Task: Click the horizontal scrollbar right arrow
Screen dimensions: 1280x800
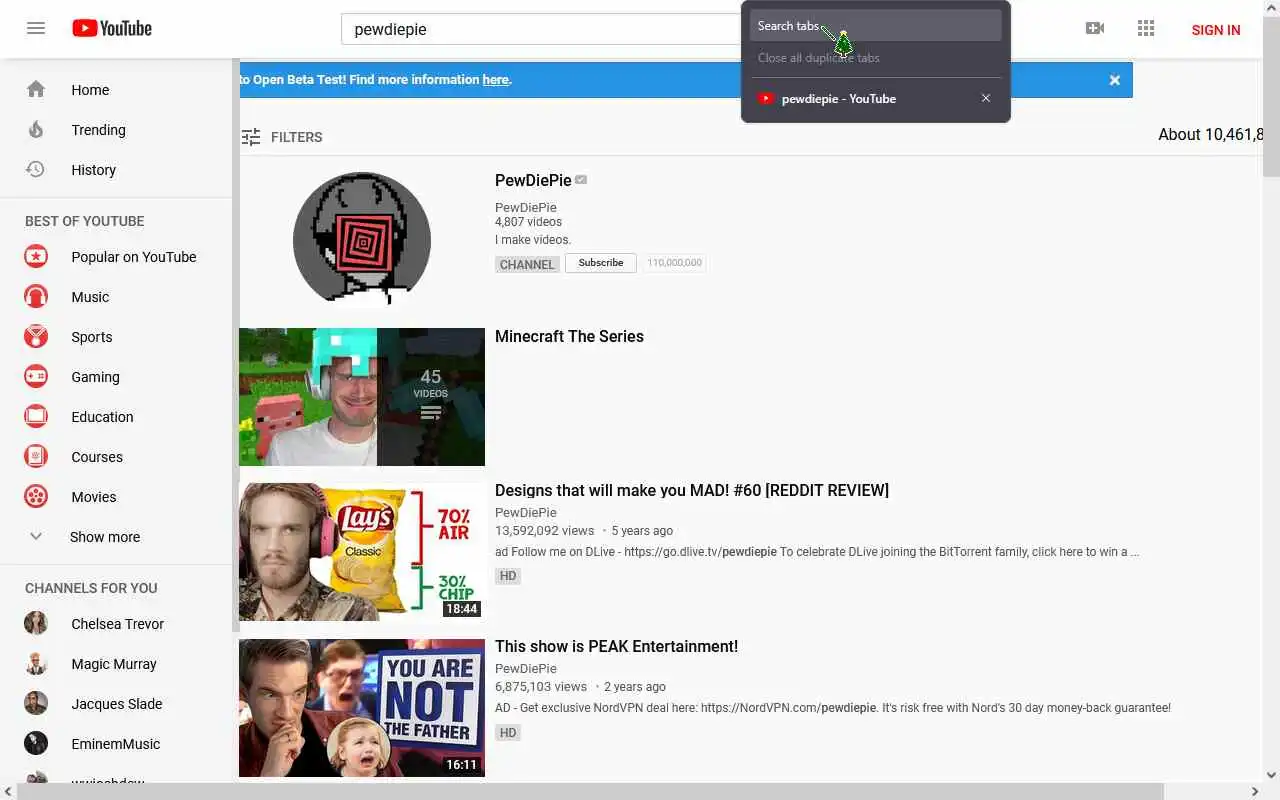Action: coord(1254,792)
